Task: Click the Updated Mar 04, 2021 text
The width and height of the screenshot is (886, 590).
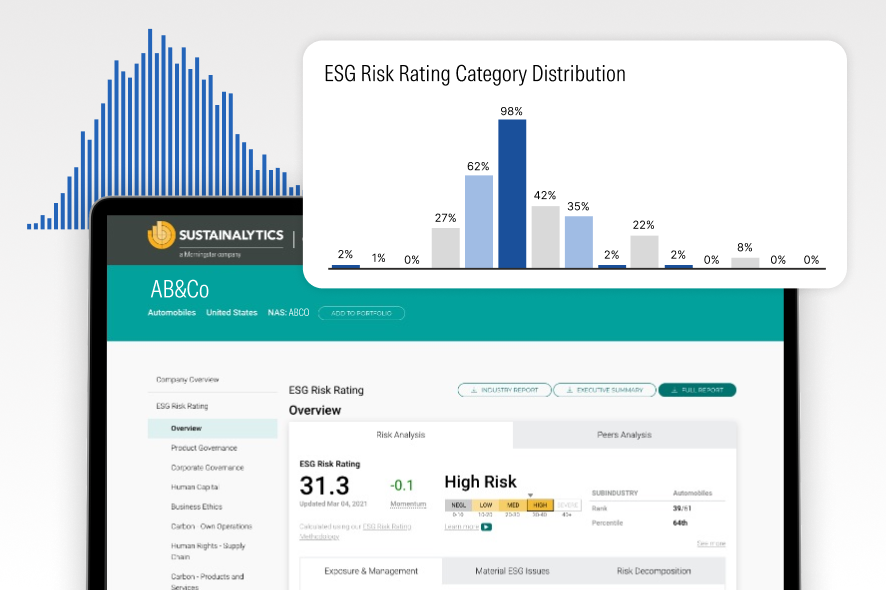Action: (x=333, y=504)
